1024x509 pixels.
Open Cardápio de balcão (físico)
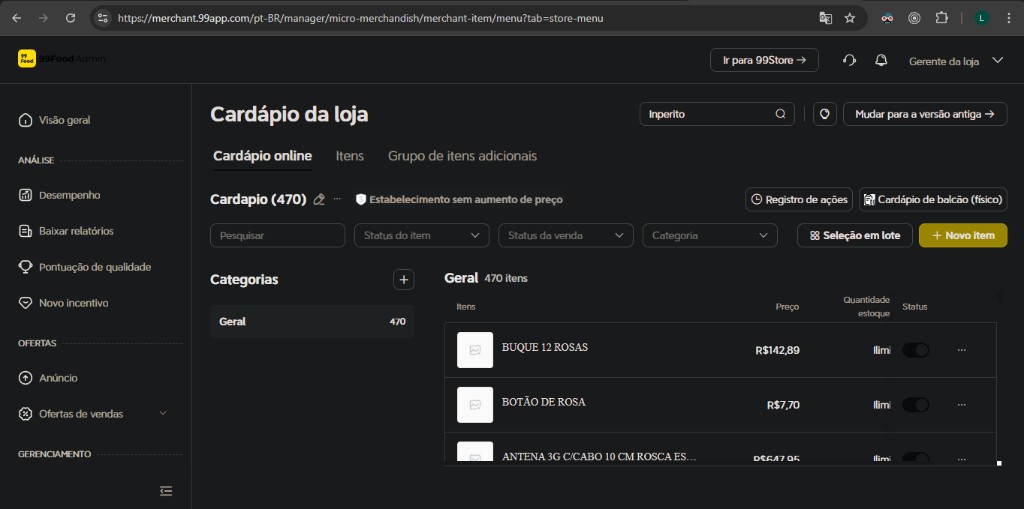933,199
